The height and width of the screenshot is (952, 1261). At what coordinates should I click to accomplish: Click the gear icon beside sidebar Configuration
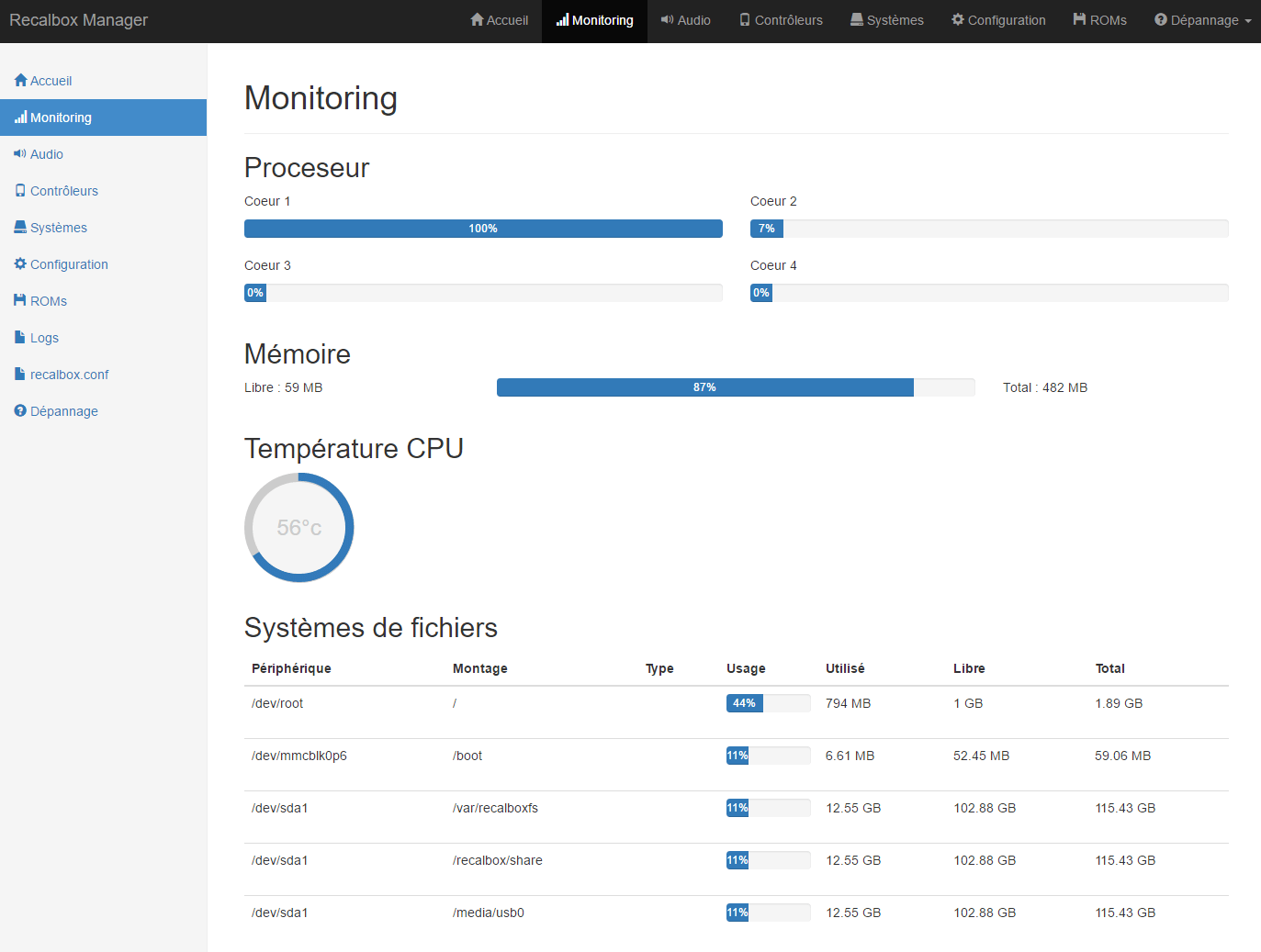point(20,264)
